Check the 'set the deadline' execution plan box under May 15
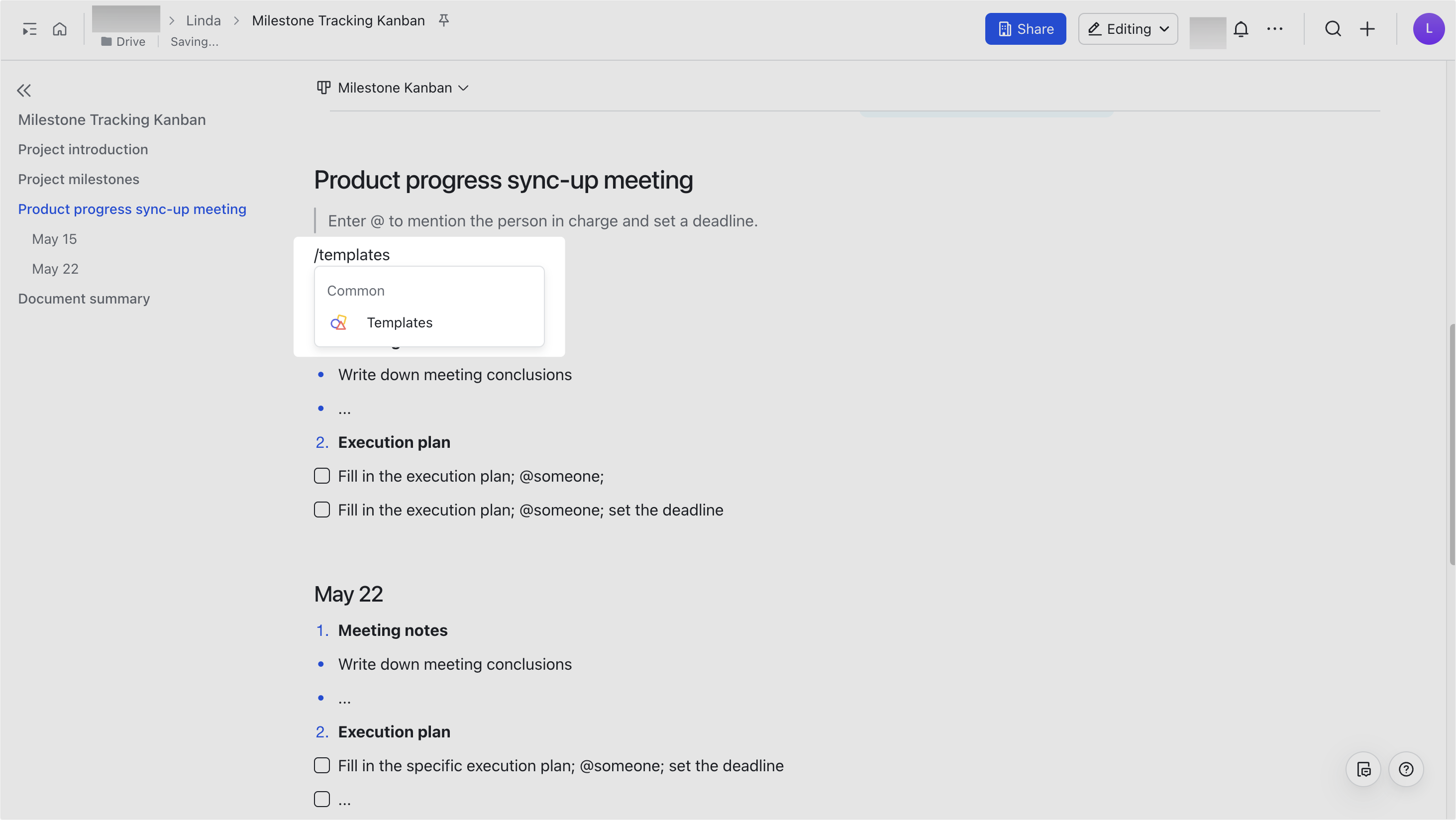Image resolution: width=1456 pixels, height=820 pixels. point(321,510)
